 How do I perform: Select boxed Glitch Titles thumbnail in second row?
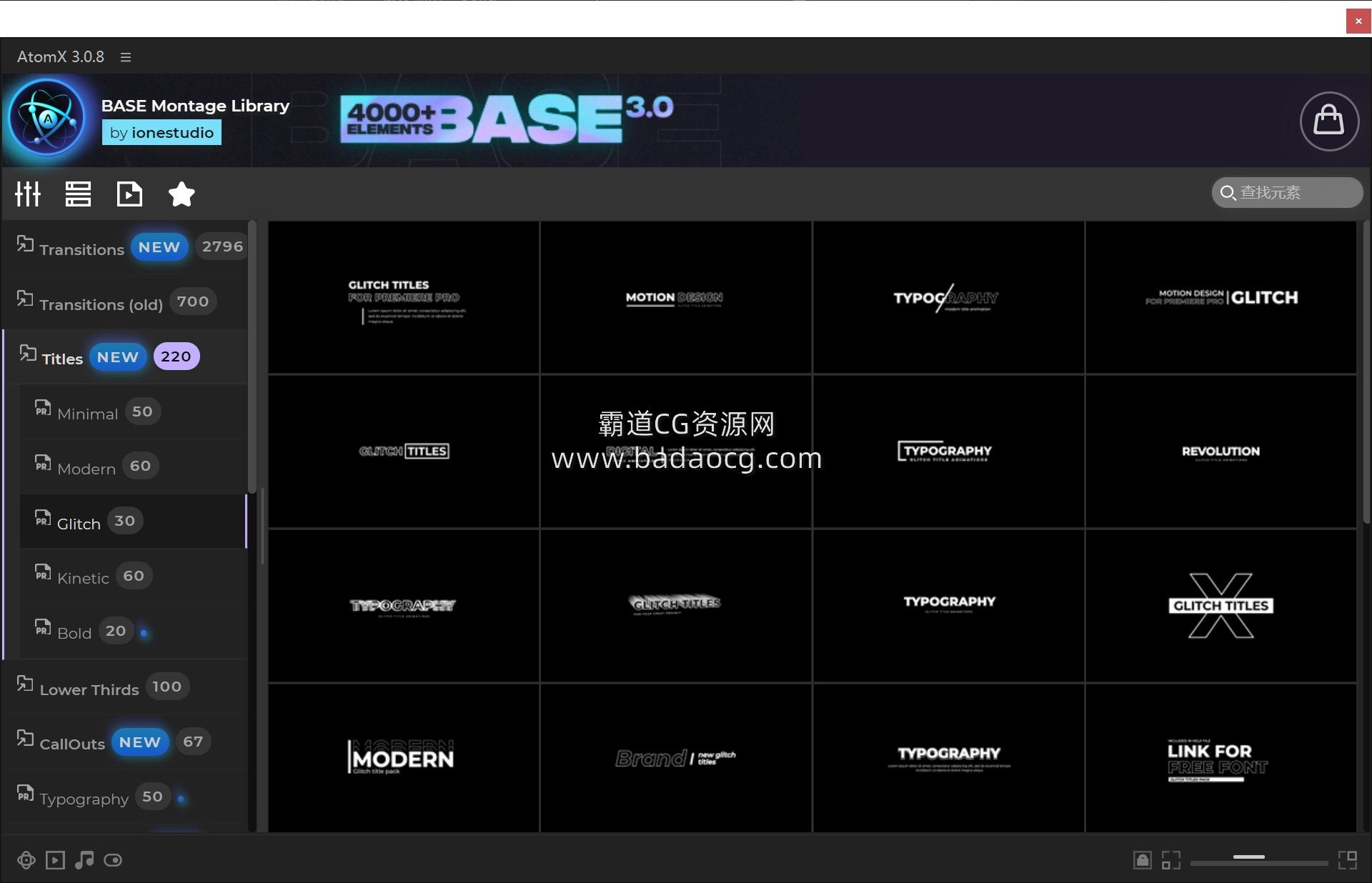[x=404, y=452]
